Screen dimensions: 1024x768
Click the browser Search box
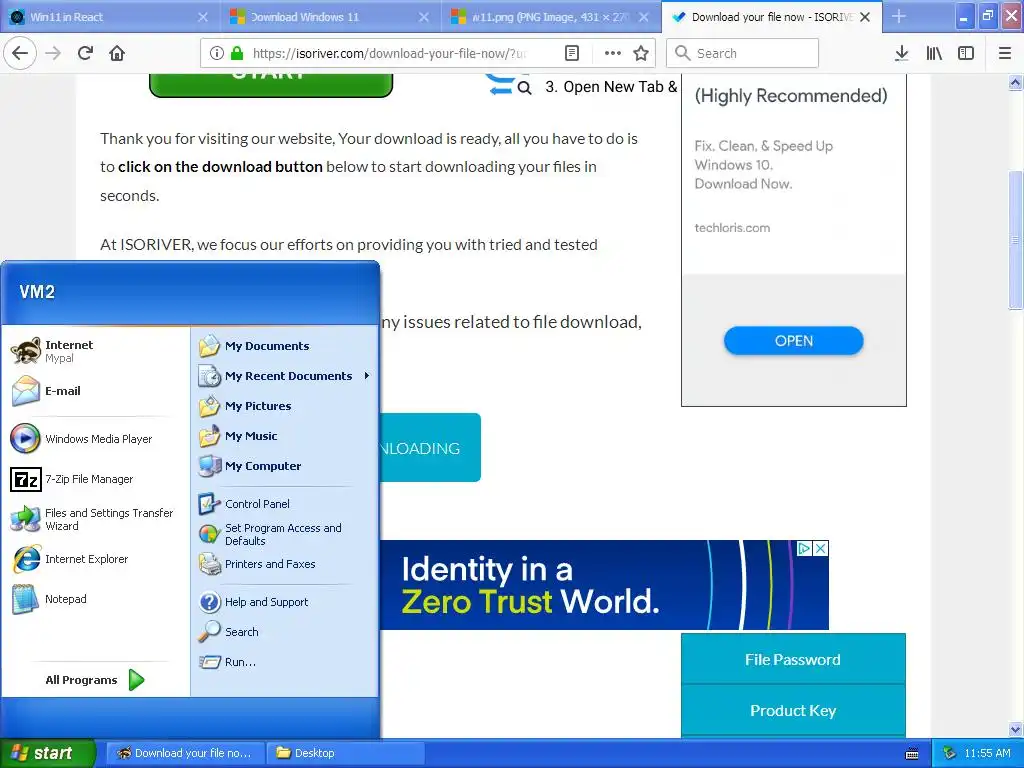coord(743,53)
